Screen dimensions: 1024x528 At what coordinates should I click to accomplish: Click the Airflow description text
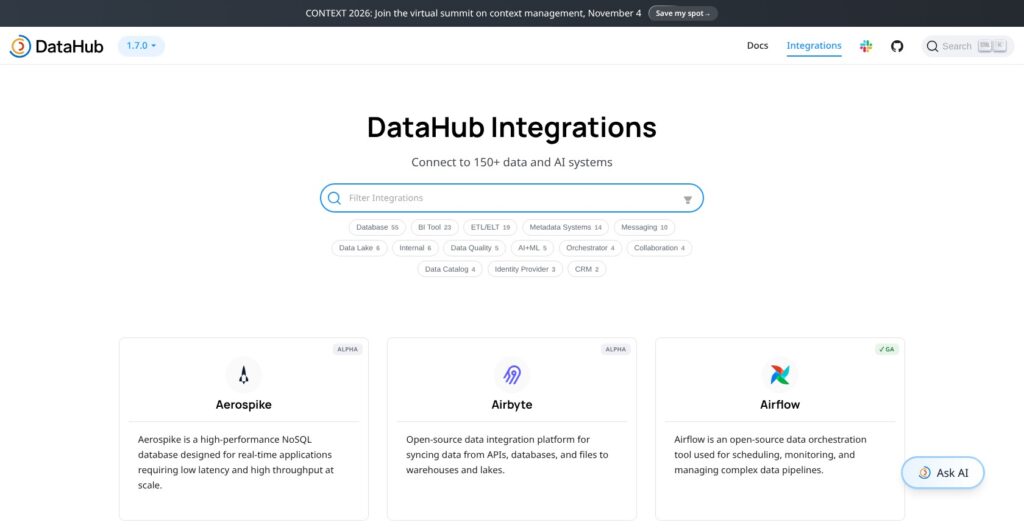(771, 455)
